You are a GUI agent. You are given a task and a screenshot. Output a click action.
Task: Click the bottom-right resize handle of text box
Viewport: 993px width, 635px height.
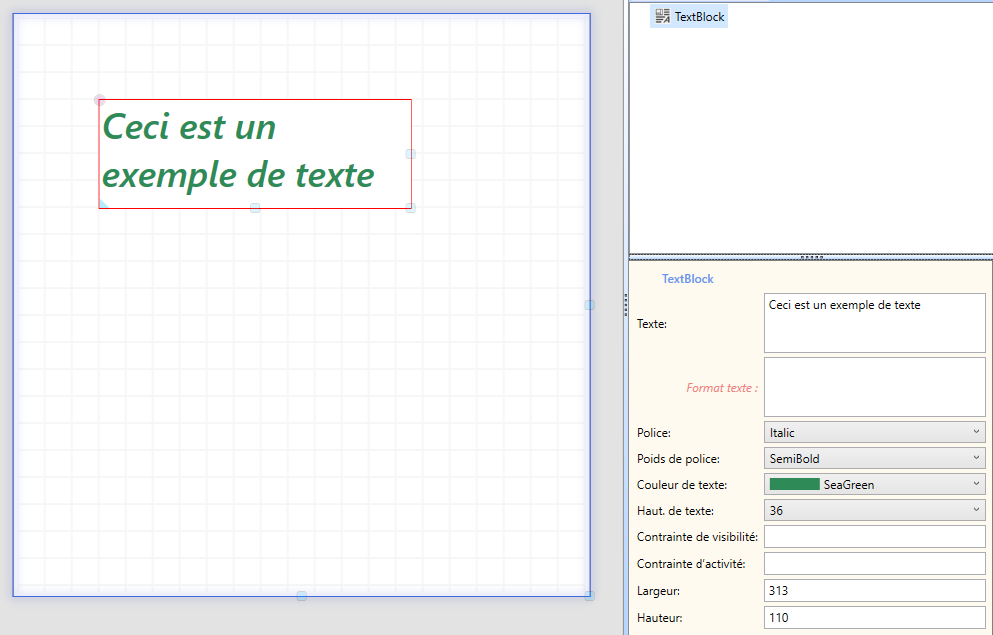411,208
